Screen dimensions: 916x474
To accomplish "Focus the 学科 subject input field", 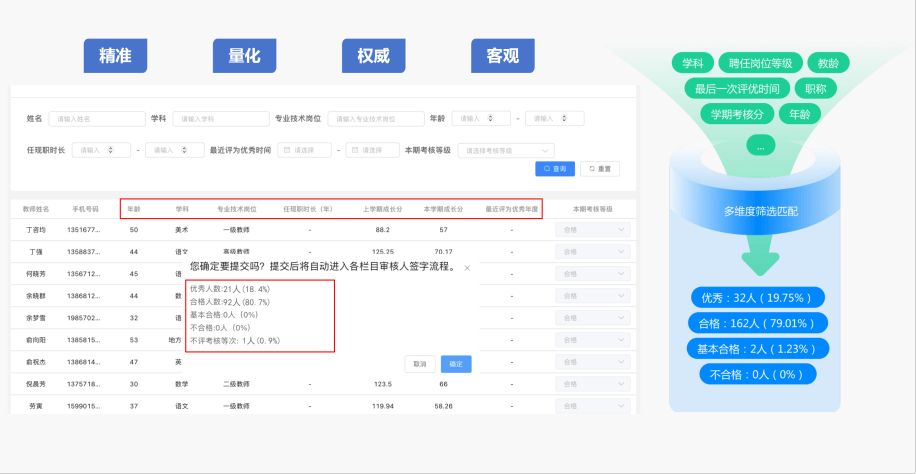I will coord(214,119).
